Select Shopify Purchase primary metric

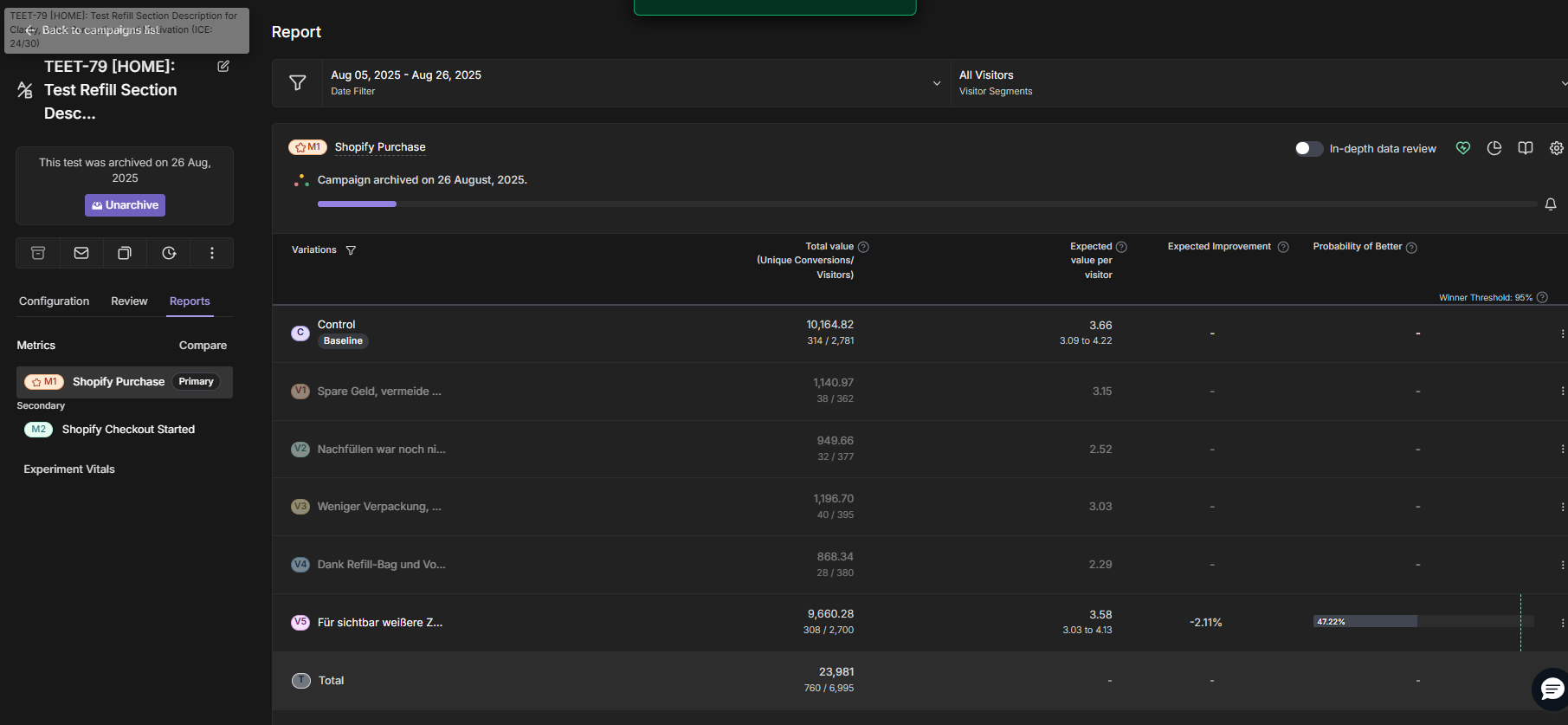pos(125,382)
